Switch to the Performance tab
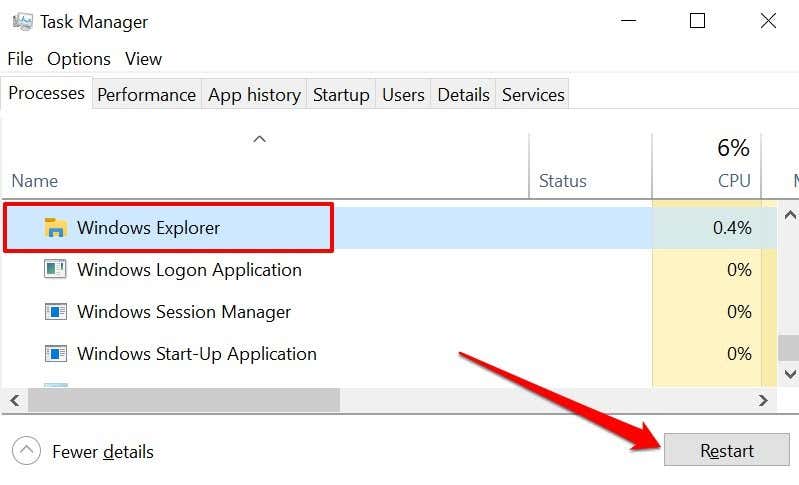Image resolution: width=799 pixels, height=485 pixels. point(146,95)
